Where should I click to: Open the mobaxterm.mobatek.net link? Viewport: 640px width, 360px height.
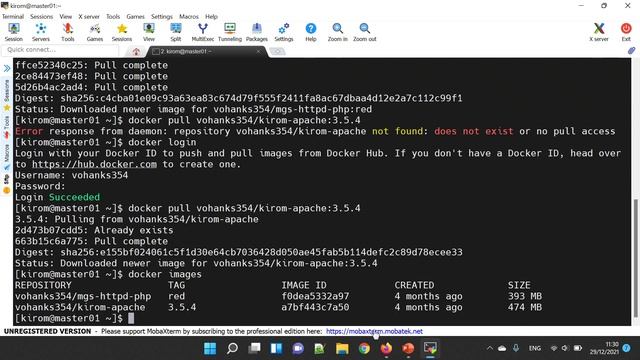(374, 331)
